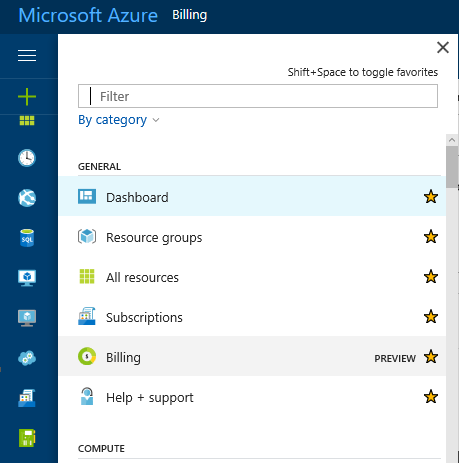
Task: Toggle favorite star for Resource groups
Action: (x=431, y=237)
